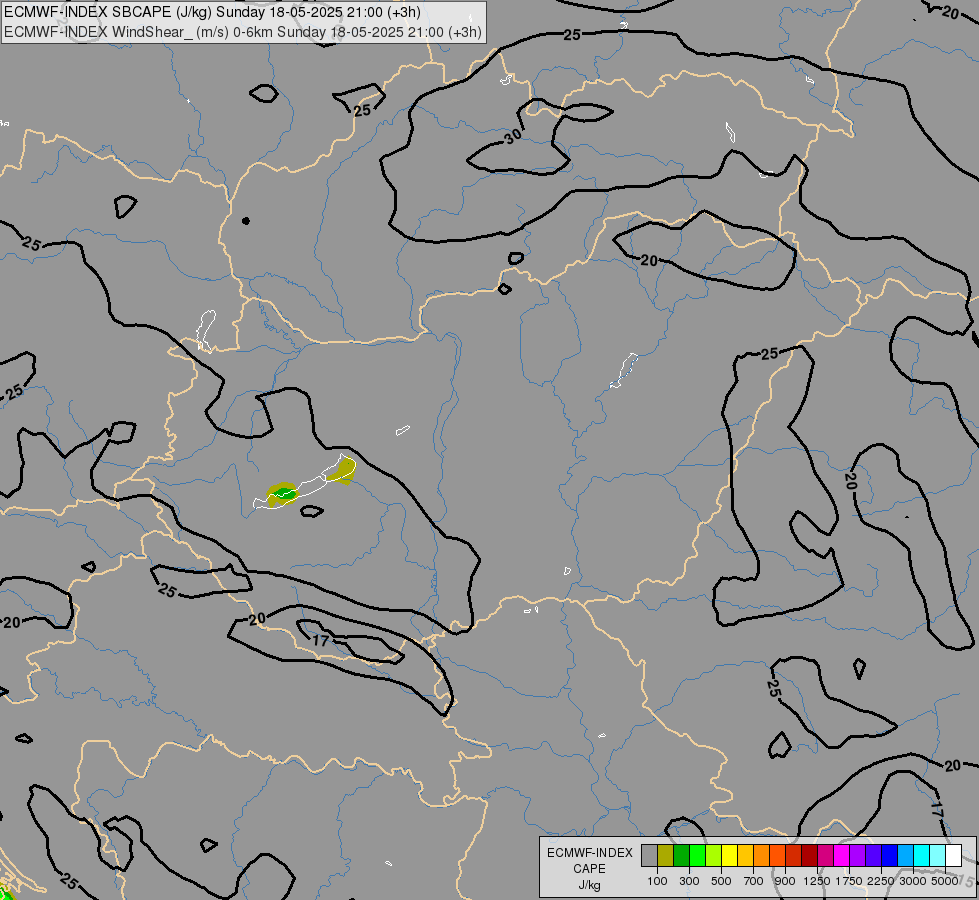Click the legend value 100
Image resolution: width=979 pixels, height=900 pixels.
click(x=657, y=881)
